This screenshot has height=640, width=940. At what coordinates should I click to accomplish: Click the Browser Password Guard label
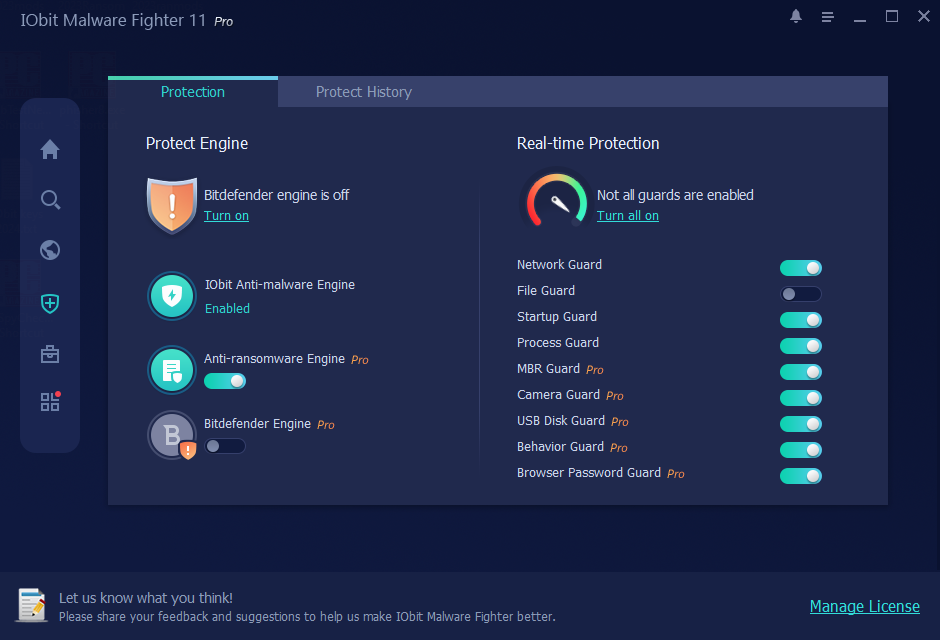[589, 473]
